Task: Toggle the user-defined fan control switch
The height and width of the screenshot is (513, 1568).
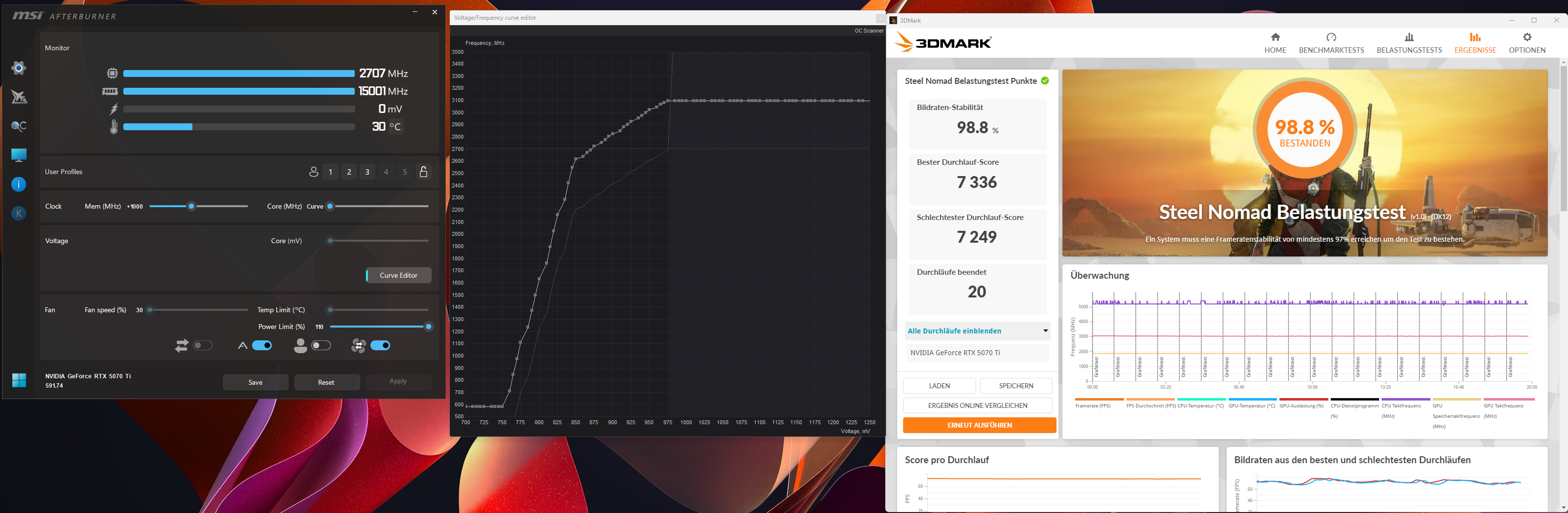Action: click(322, 346)
